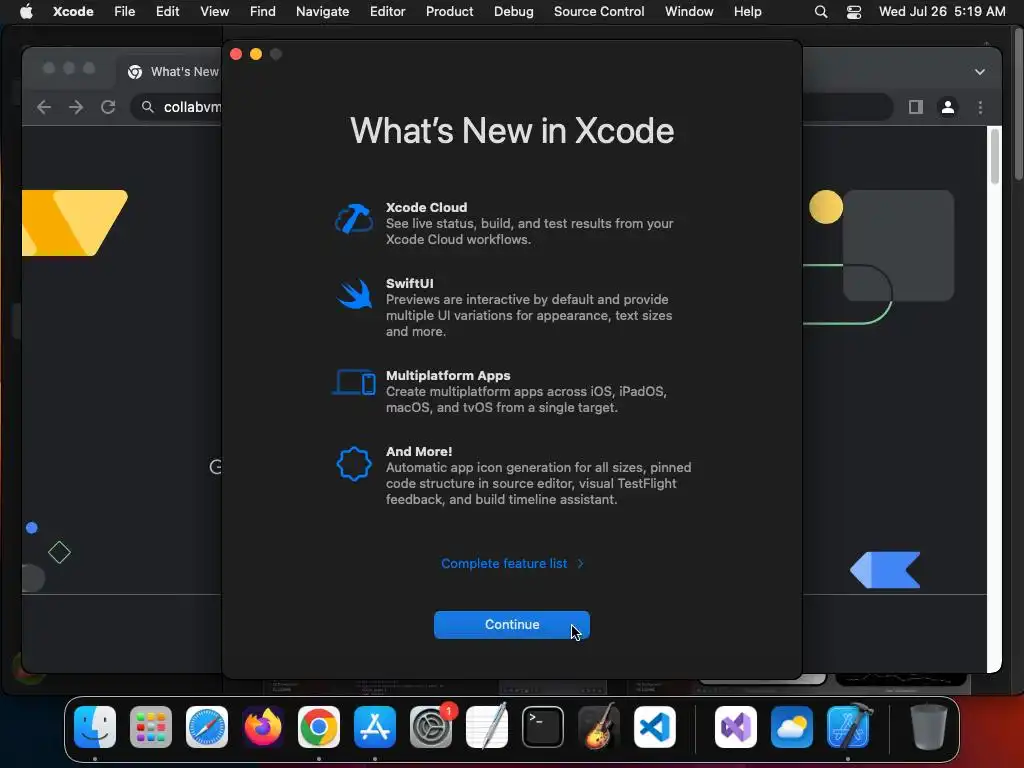Click the SwiftUI swift bird icon

[x=355, y=295]
